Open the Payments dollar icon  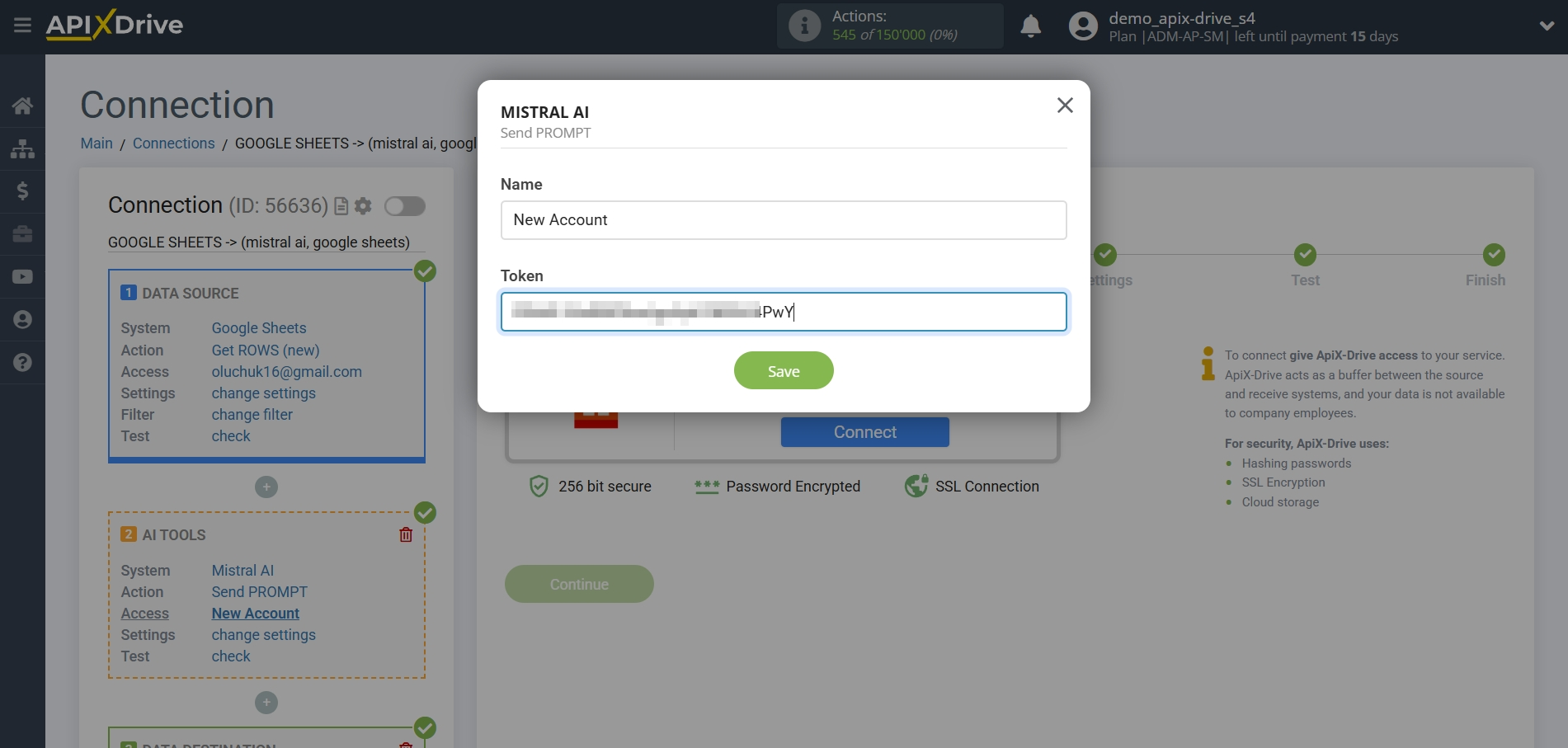pos(22,191)
